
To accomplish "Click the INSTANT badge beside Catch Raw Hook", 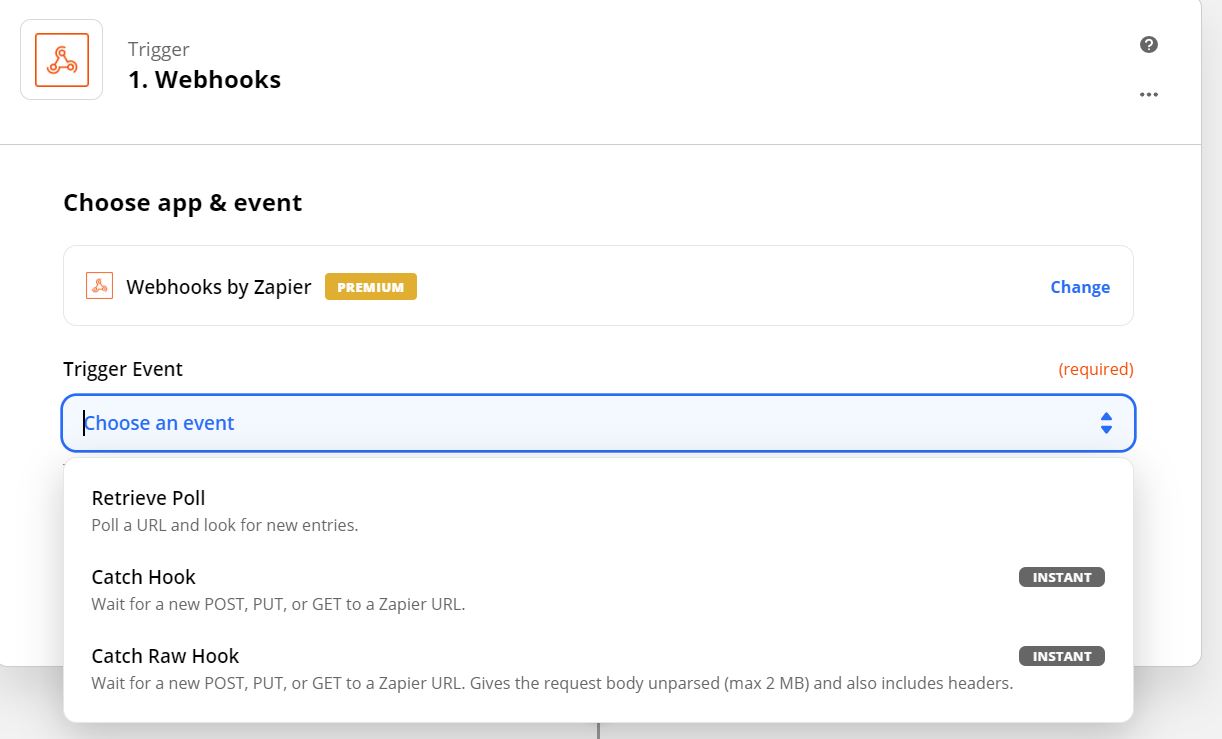I will tap(1062, 656).
